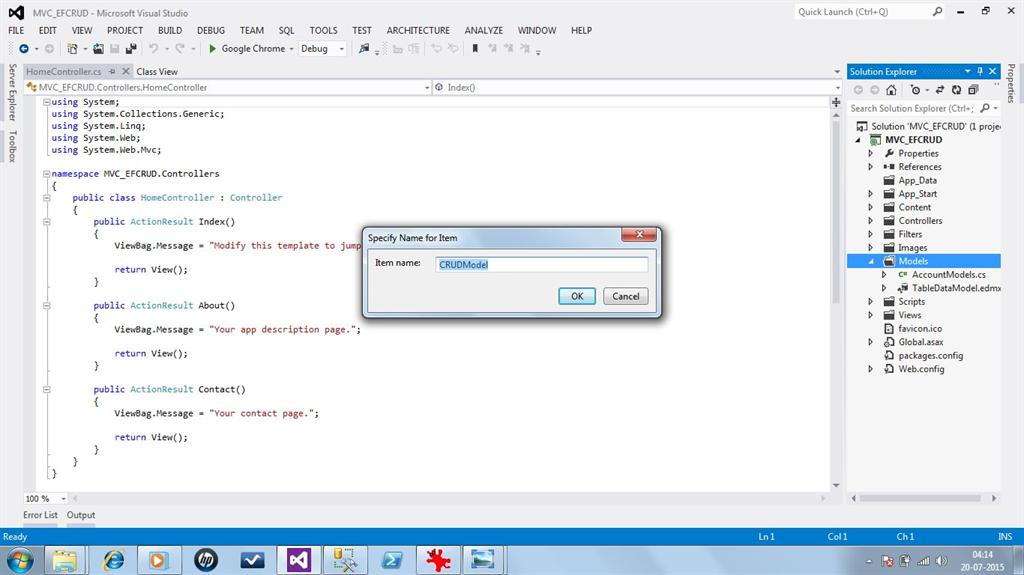The image size is (1024, 575).
Task: Open the Solution Explorer window options dropdown
Action: [967, 71]
